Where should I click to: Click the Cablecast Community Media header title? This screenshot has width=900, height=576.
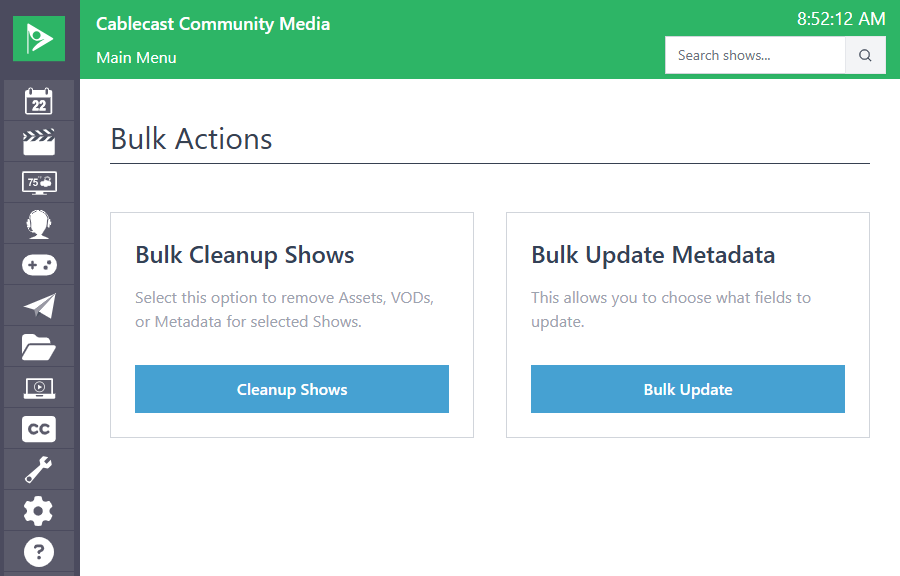[x=213, y=23]
